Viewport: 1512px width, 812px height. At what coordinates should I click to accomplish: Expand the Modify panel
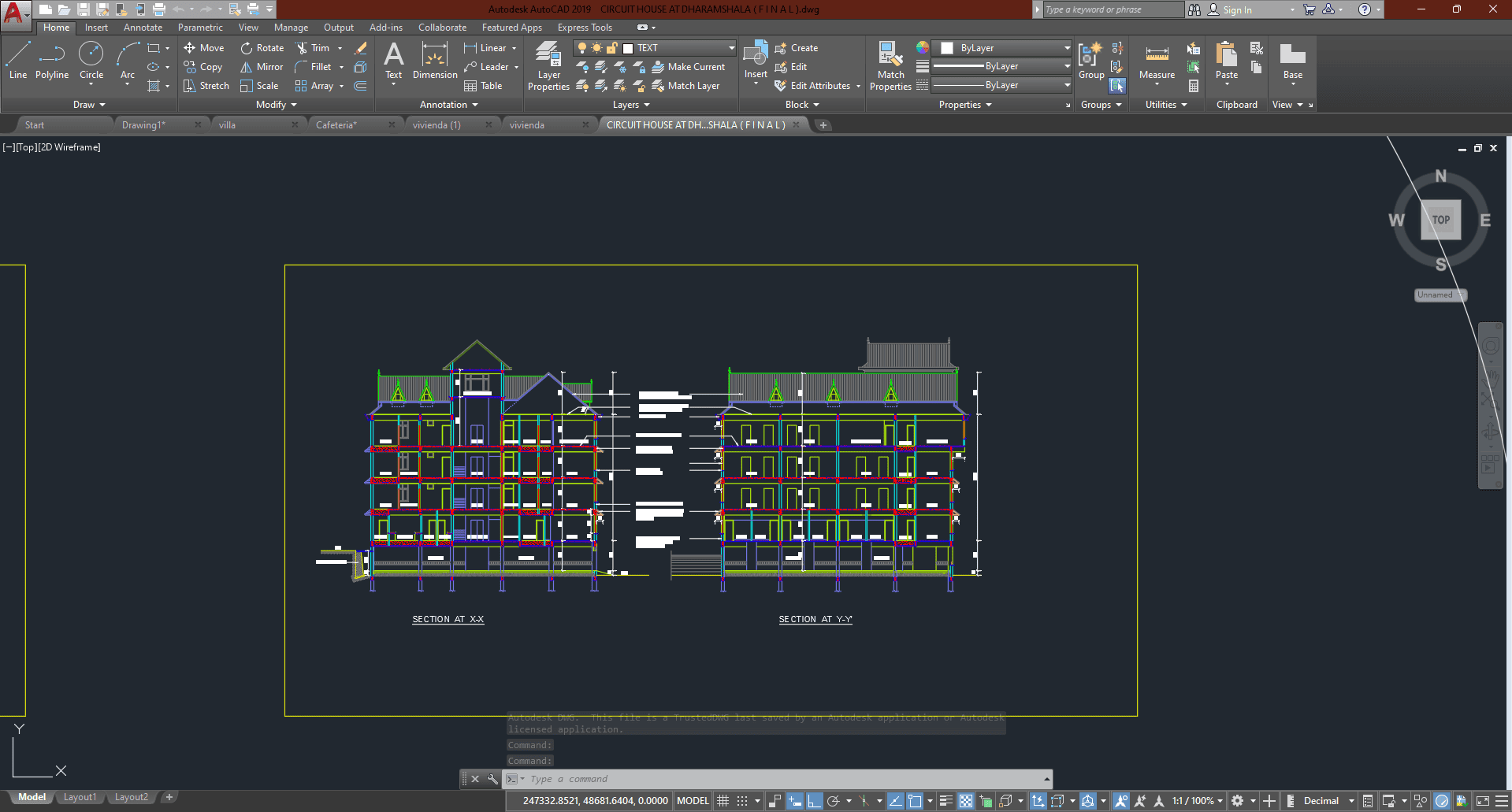tap(276, 105)
